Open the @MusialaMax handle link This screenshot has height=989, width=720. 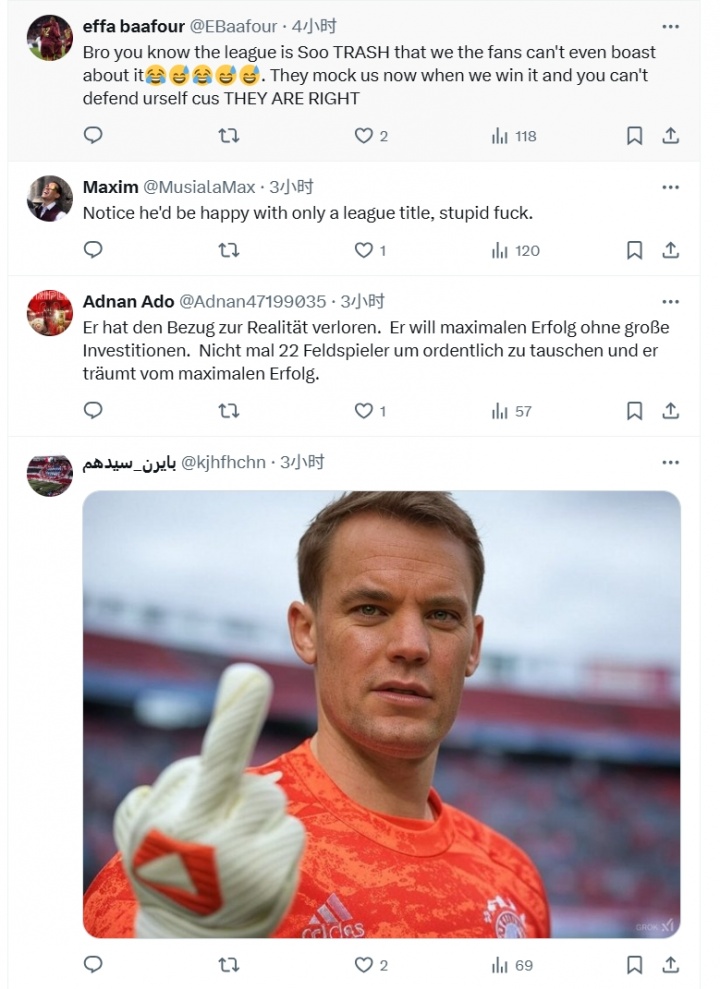(199, 187)
